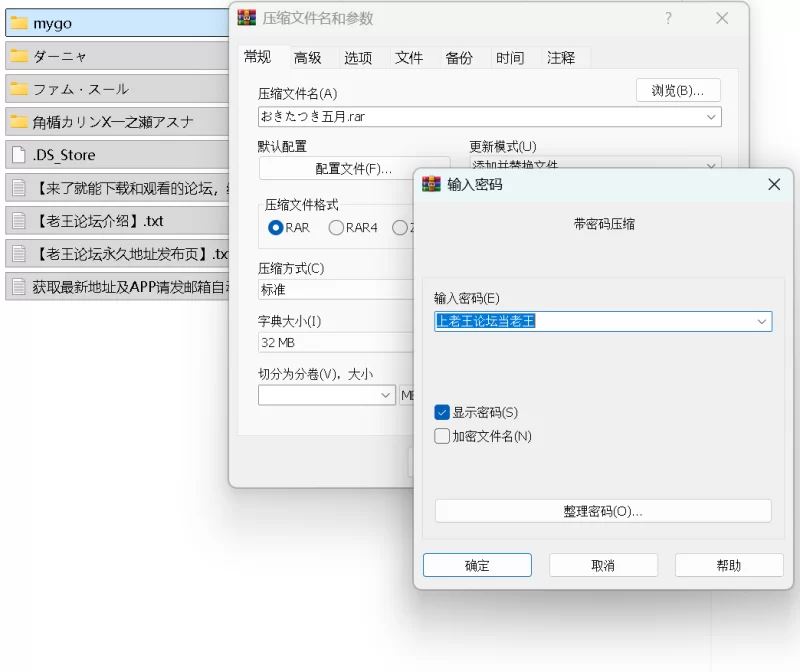Select the 【老王论坛永久地址发布页】 text file icon

18,254
